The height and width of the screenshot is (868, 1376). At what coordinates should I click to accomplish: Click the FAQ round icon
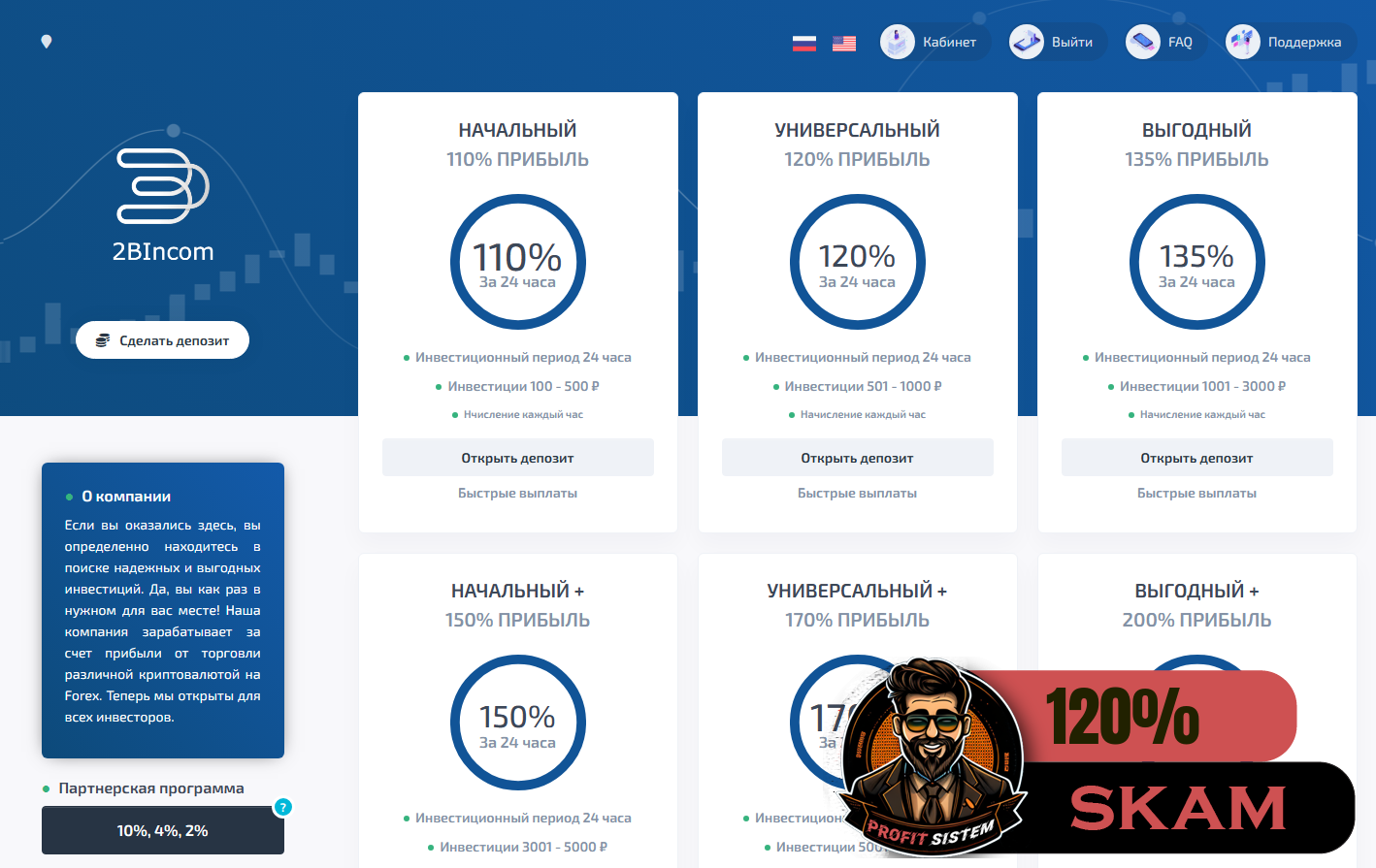click(x=1143, y=42)
